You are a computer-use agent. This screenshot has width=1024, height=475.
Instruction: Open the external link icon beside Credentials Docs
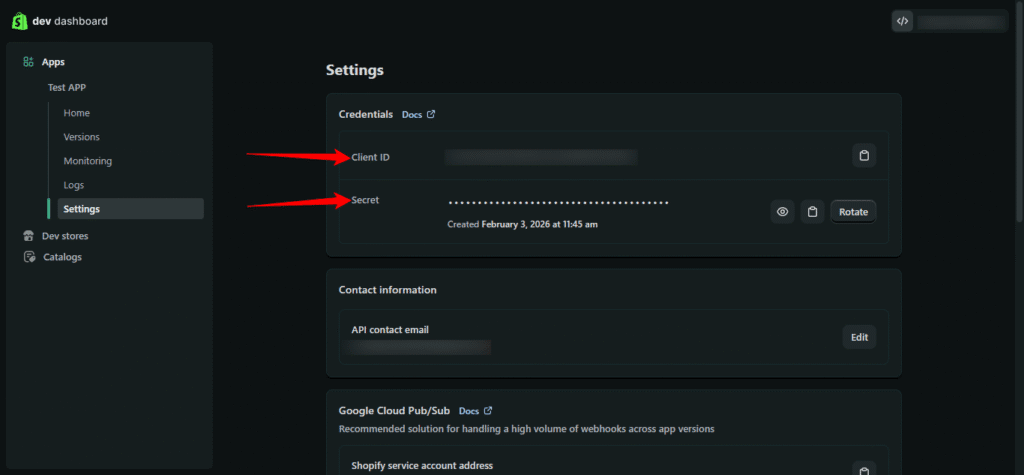click(431, 114)
